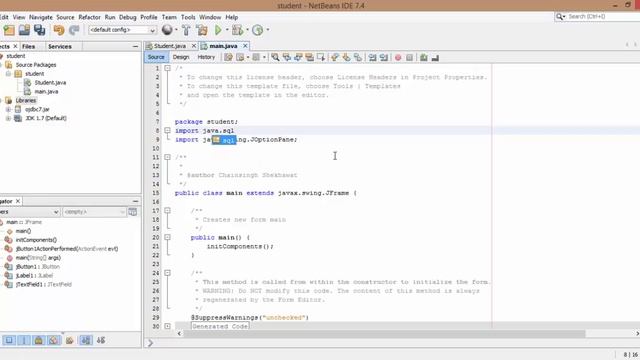The width and height of the screenshot is (640, 360).
Task: Click the Last Edit icon in editor toolbar
Action: click(228, 58)
